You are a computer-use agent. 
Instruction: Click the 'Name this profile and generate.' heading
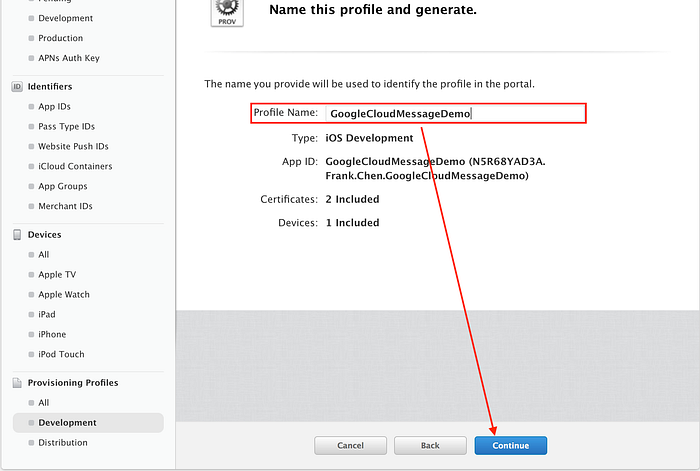pos(373,9)
